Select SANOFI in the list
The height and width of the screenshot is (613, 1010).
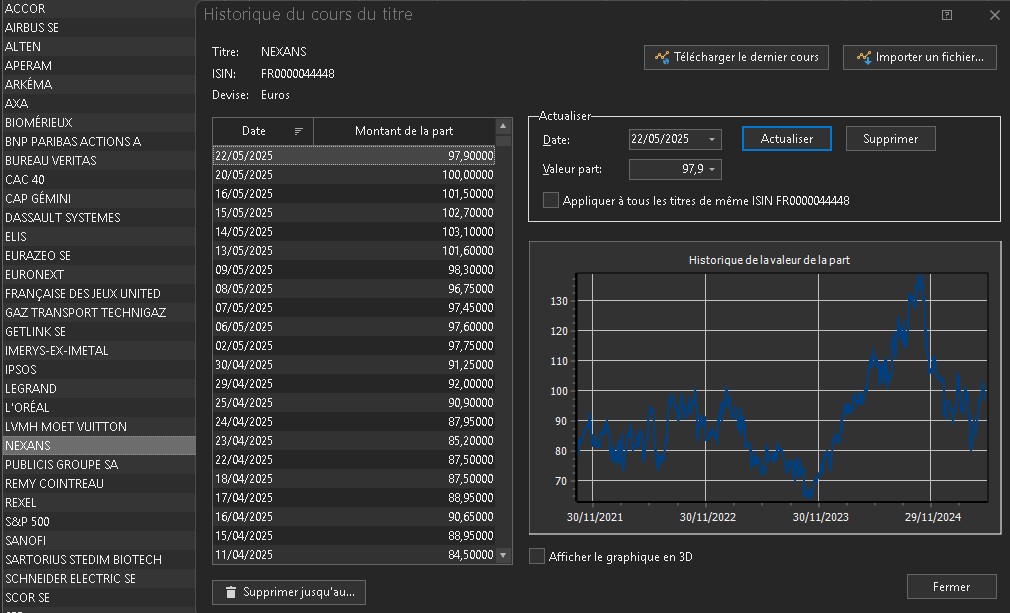click(x=98, y=540)
